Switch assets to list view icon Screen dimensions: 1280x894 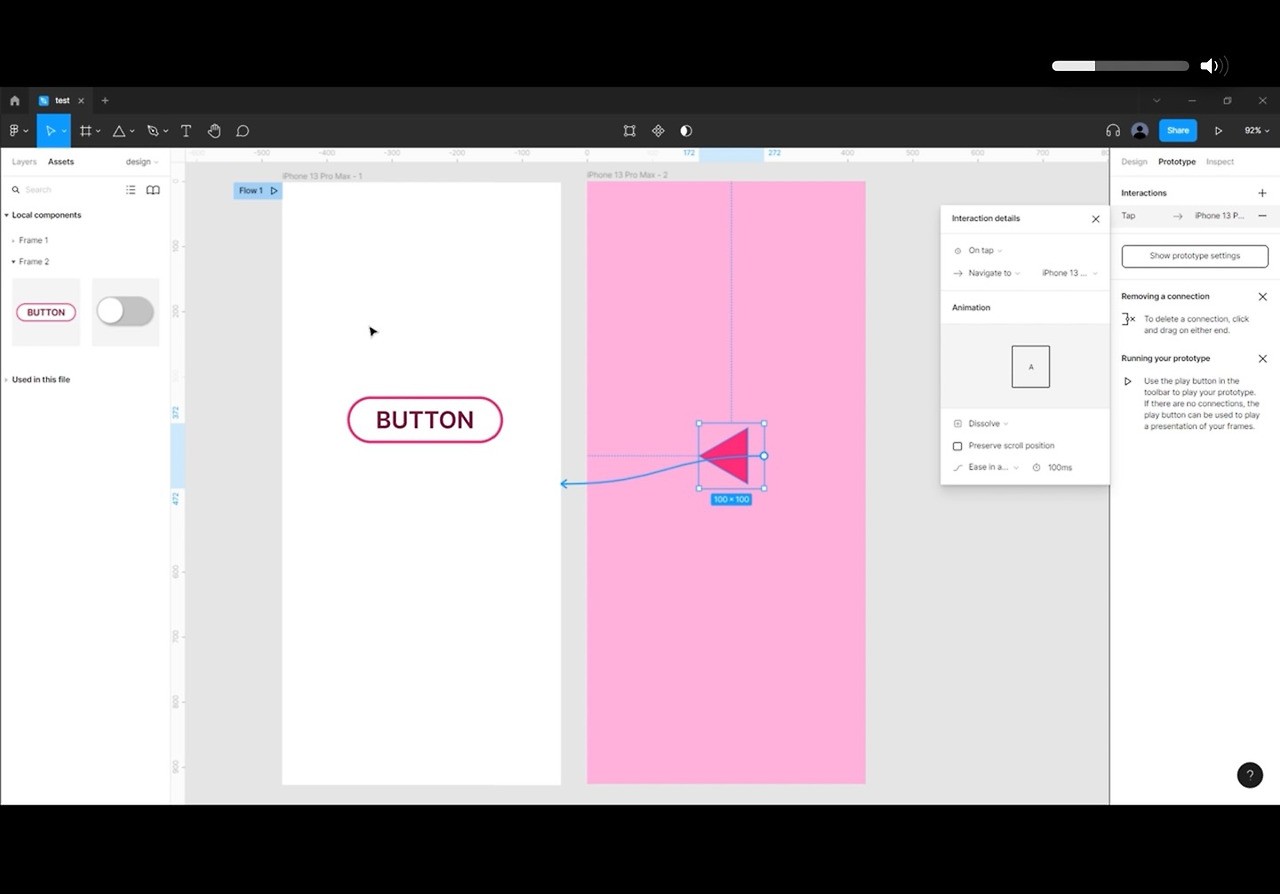130,190
